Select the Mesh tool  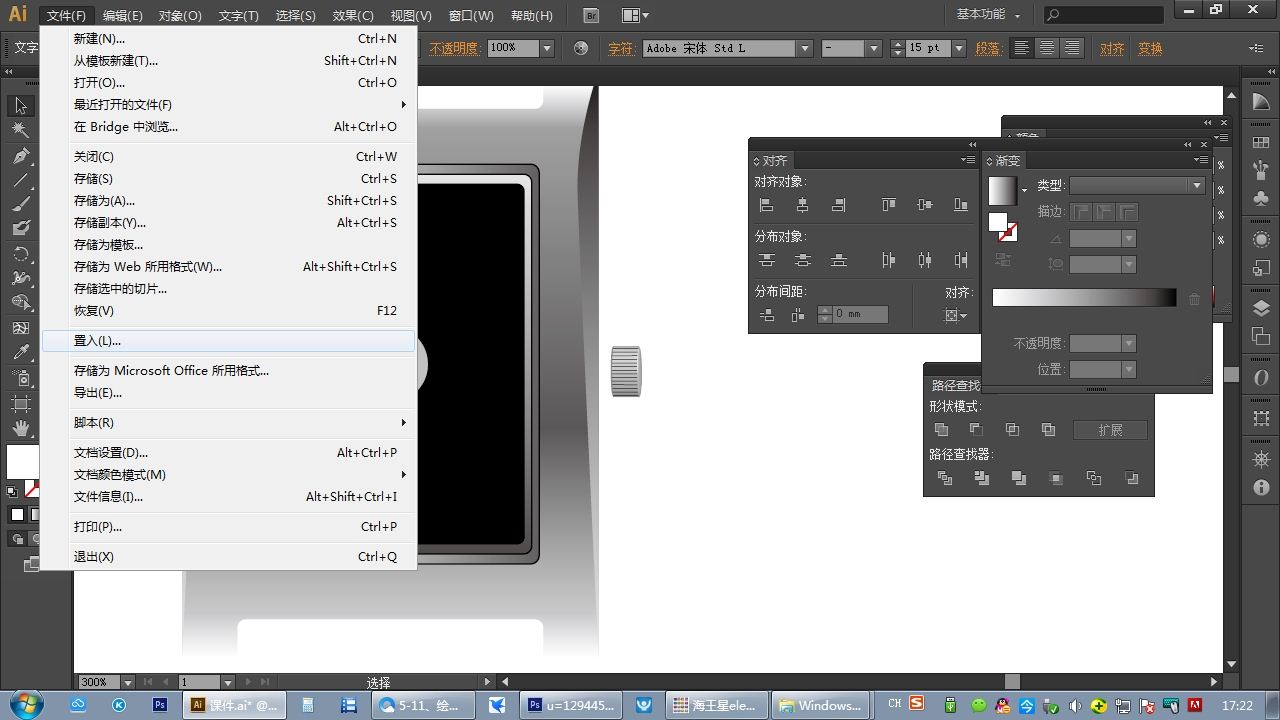click(21, 327)
